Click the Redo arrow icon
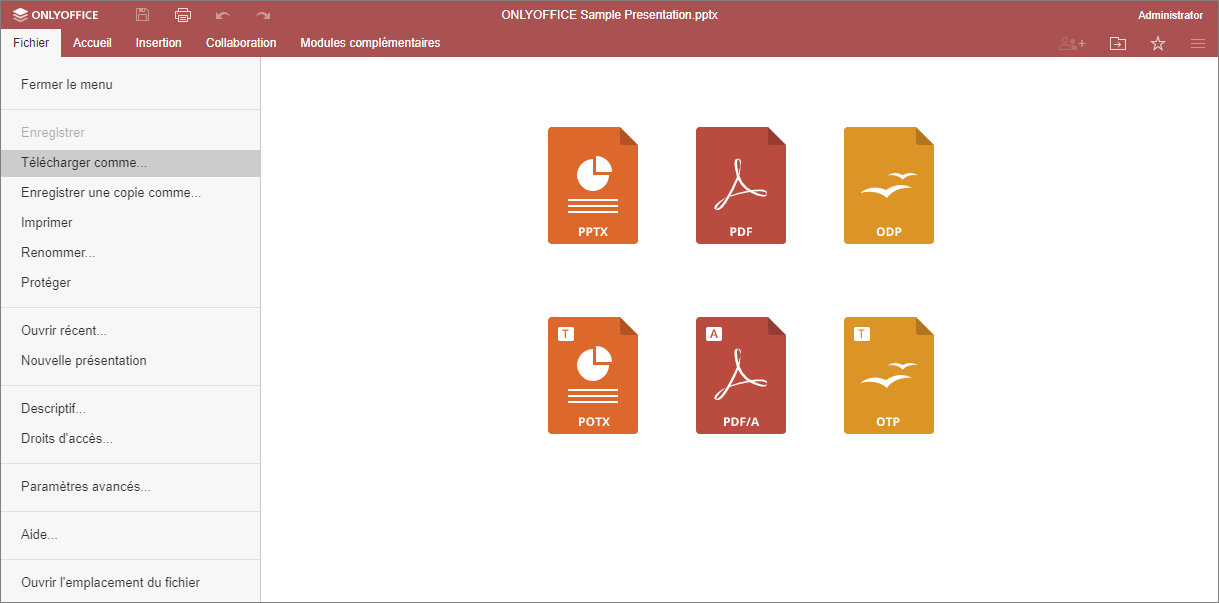1219x603 pixels. click(263, 15)
